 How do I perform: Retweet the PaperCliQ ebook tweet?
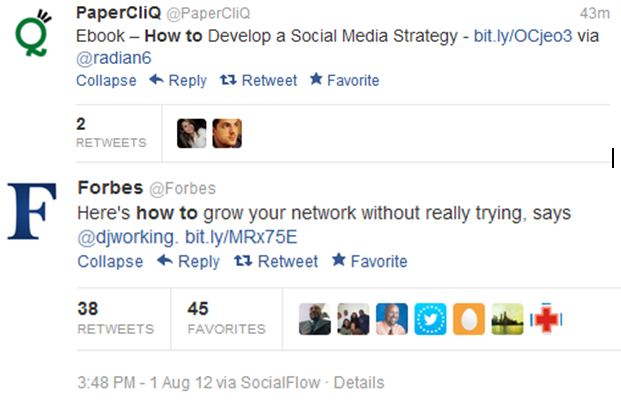coord(259,80)
